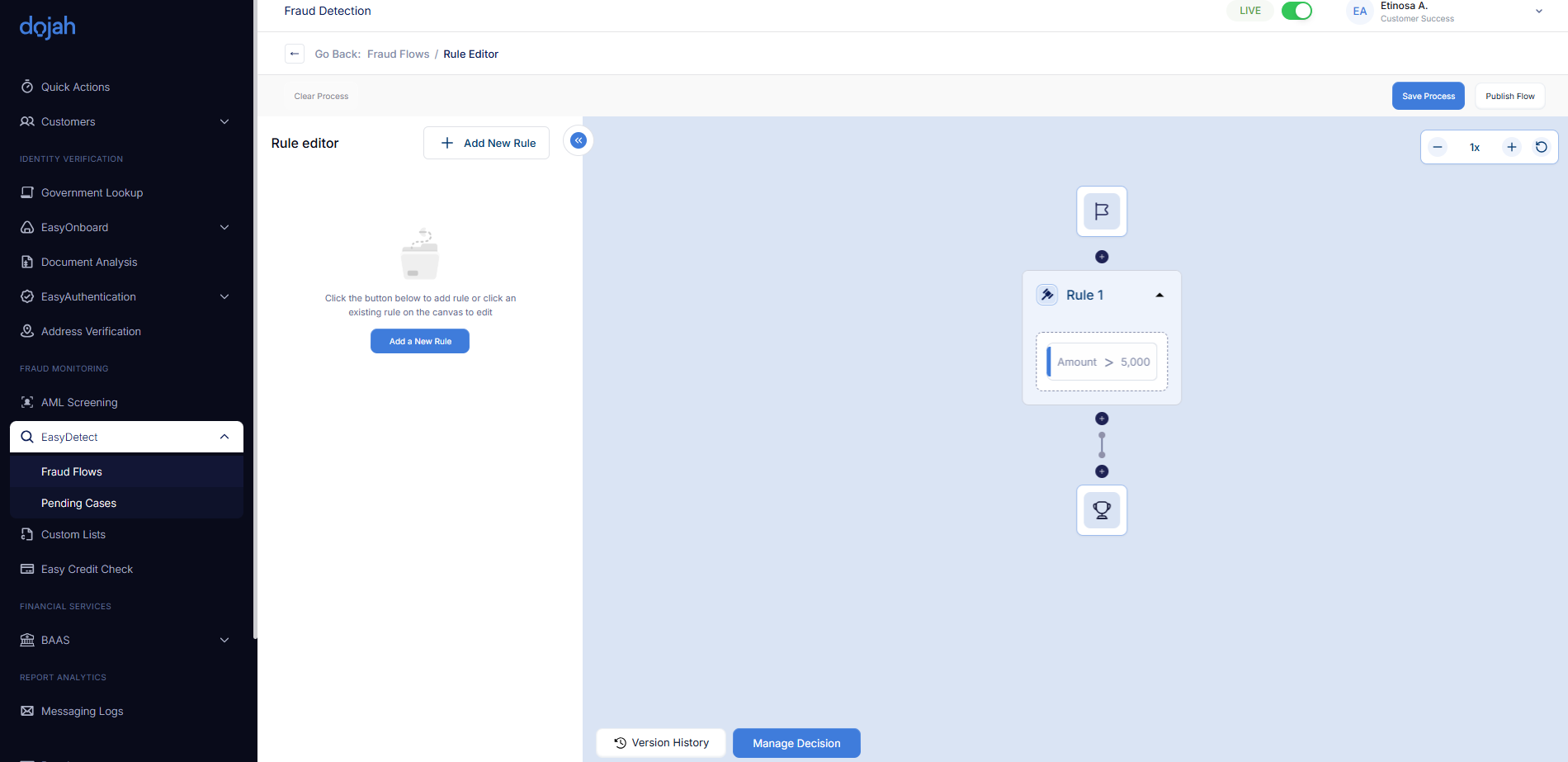Click the EA user avatar
The height and width of the screenshot is (762, 1568).
1360,12
